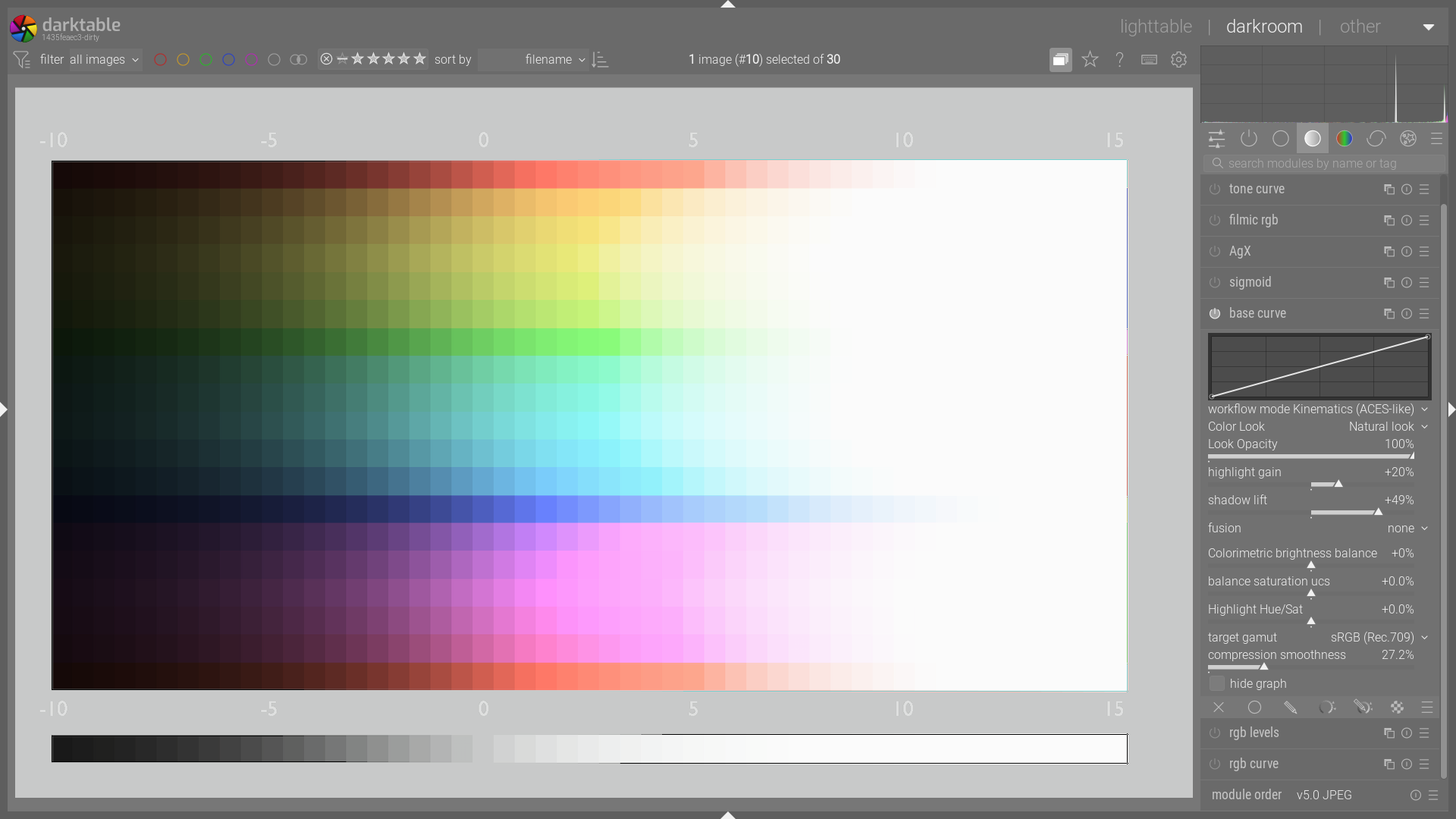Image resolution: width=1456 pixels, height=819 pixels.
Task: Click the star overlay icon in top toolbar
Action: tap(1090, 59)
